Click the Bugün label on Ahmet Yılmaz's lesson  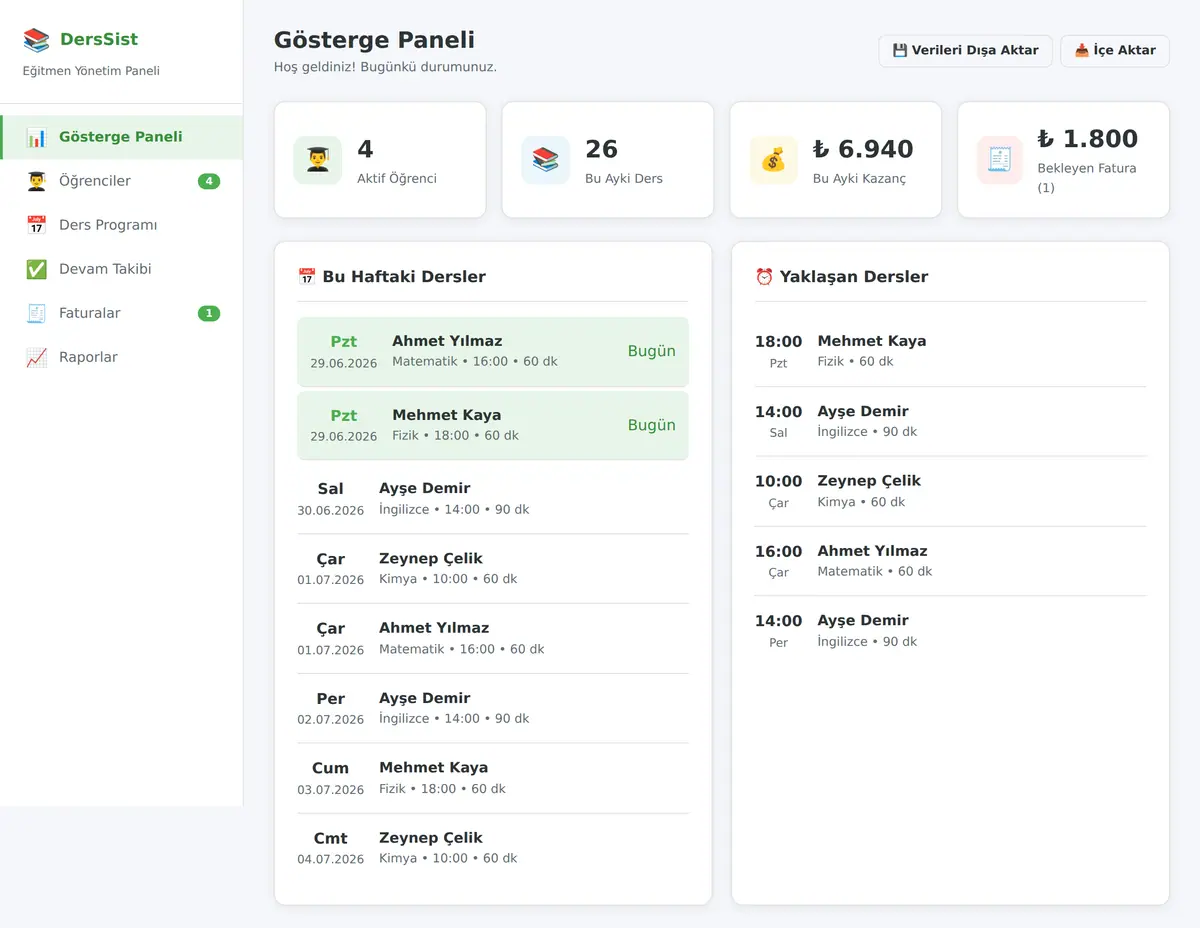[652, 351]
